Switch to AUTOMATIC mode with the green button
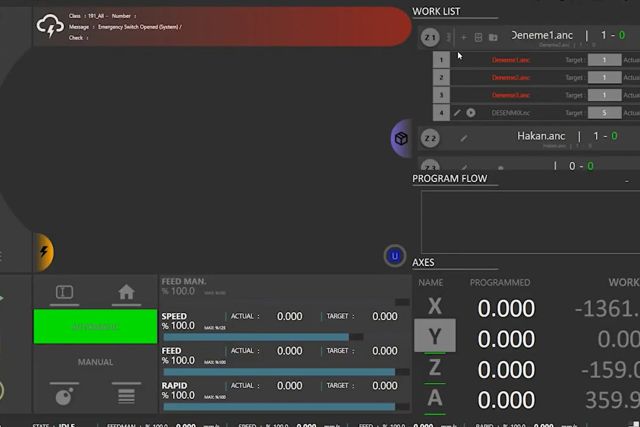This screenshot has width=640, height=427. 95,327
